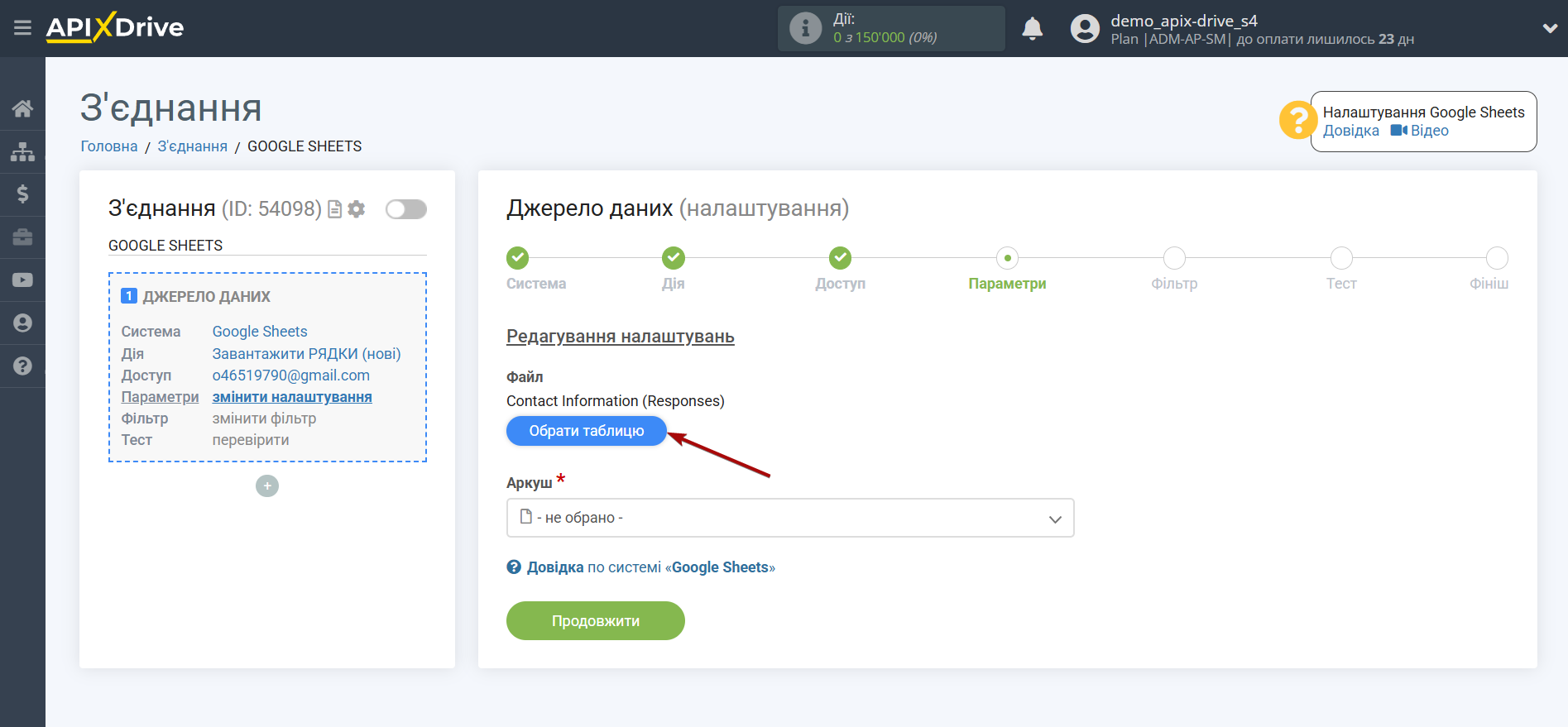Open the notifications bell
The height and width of the screenshot is (727, 1568).
click(x=1032, y=29)
